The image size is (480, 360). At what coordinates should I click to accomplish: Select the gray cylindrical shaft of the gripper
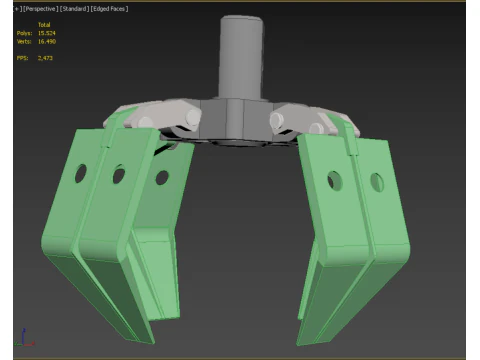tap(241, 57)
